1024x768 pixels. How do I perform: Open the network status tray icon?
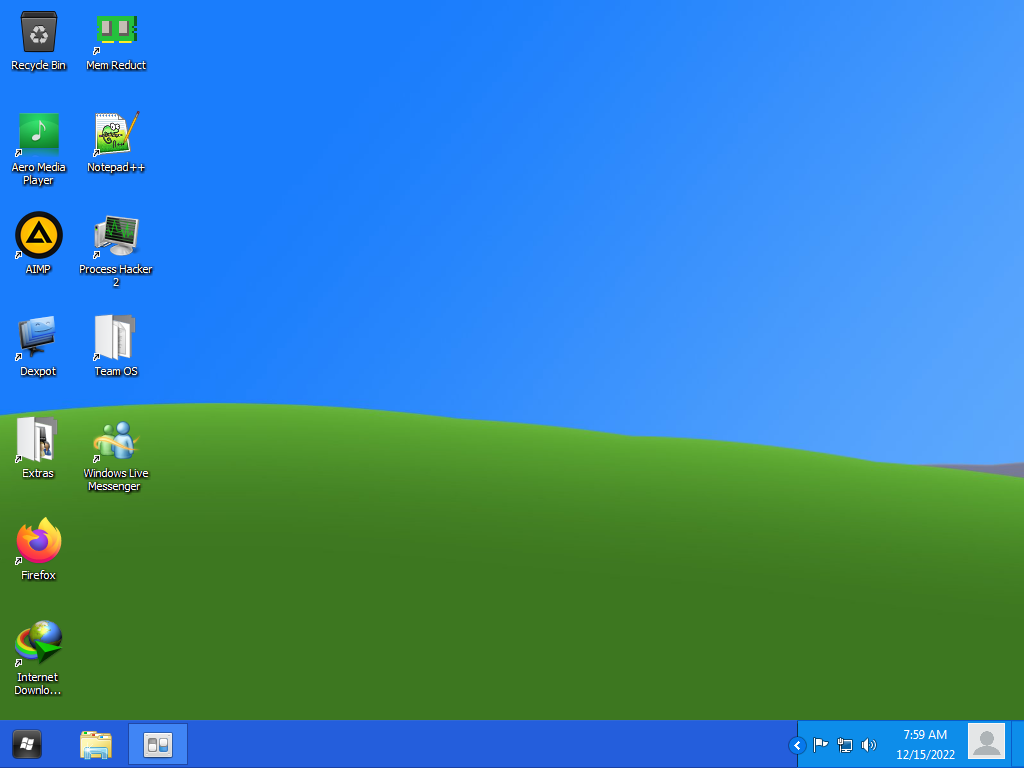coord(845,744)
